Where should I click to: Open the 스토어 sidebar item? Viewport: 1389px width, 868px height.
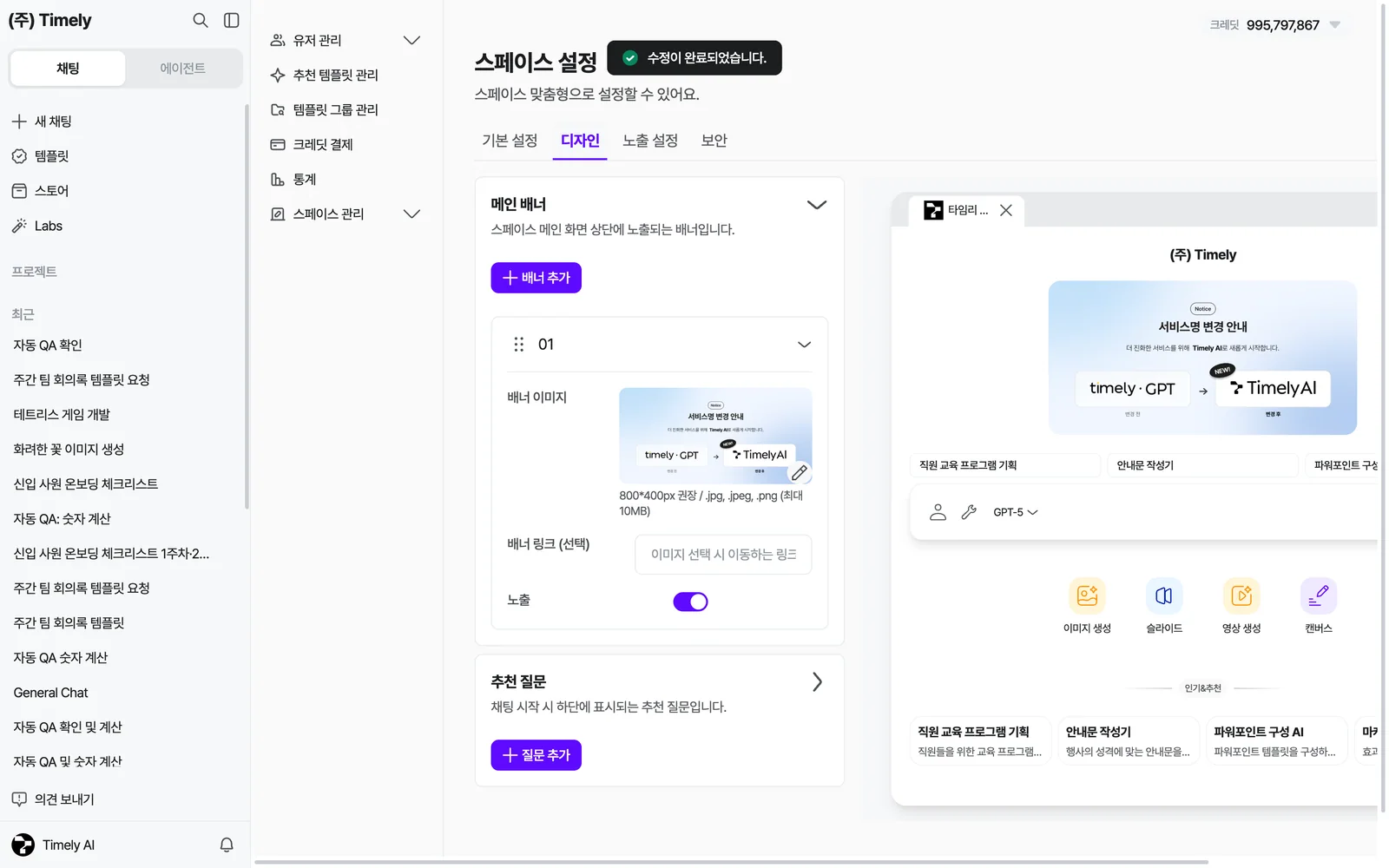pos(41,191)
